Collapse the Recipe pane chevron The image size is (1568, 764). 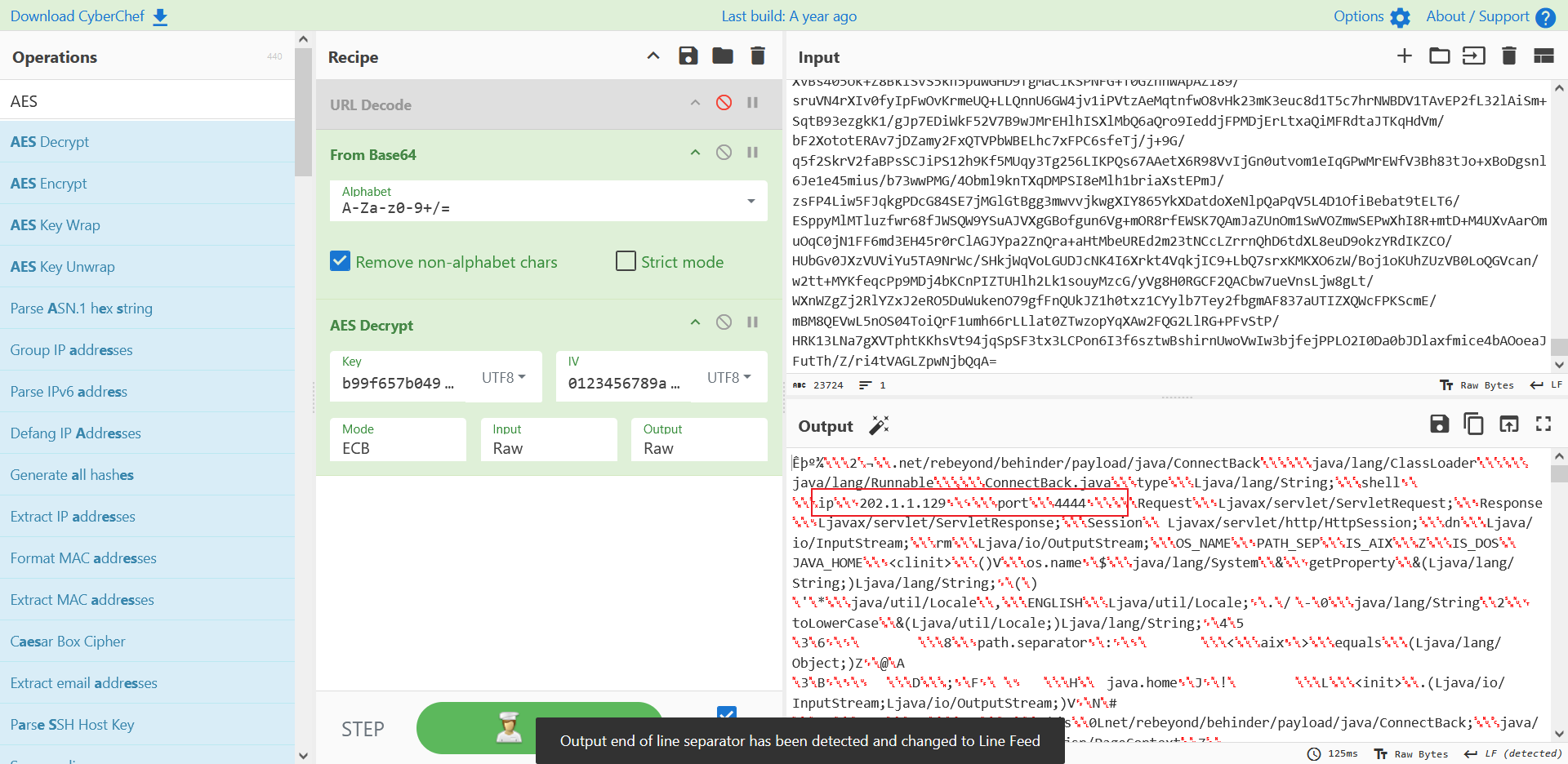pyautogui.click(x=653, y=56)
